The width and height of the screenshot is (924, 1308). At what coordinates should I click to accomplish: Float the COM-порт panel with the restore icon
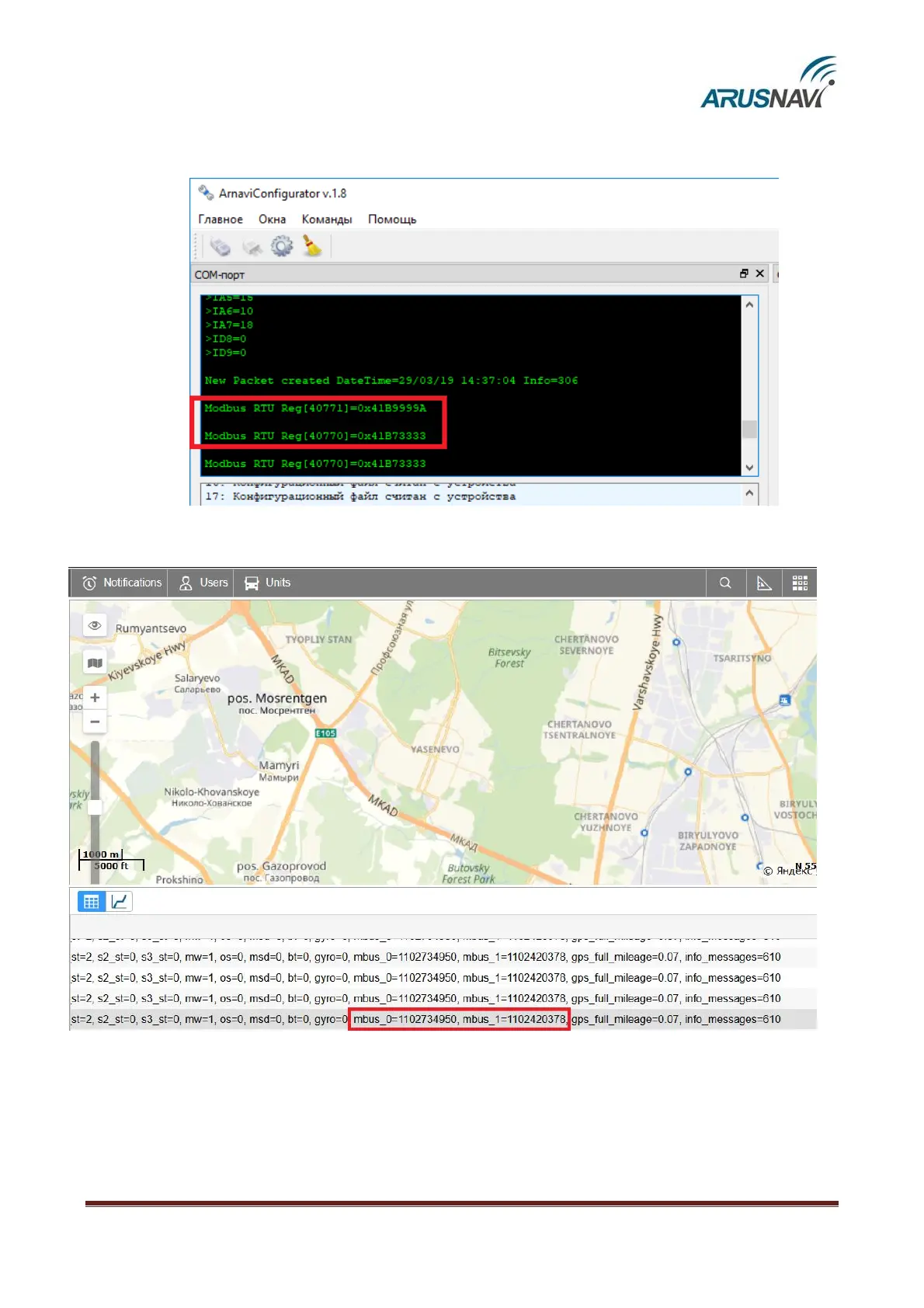[744, 273]
